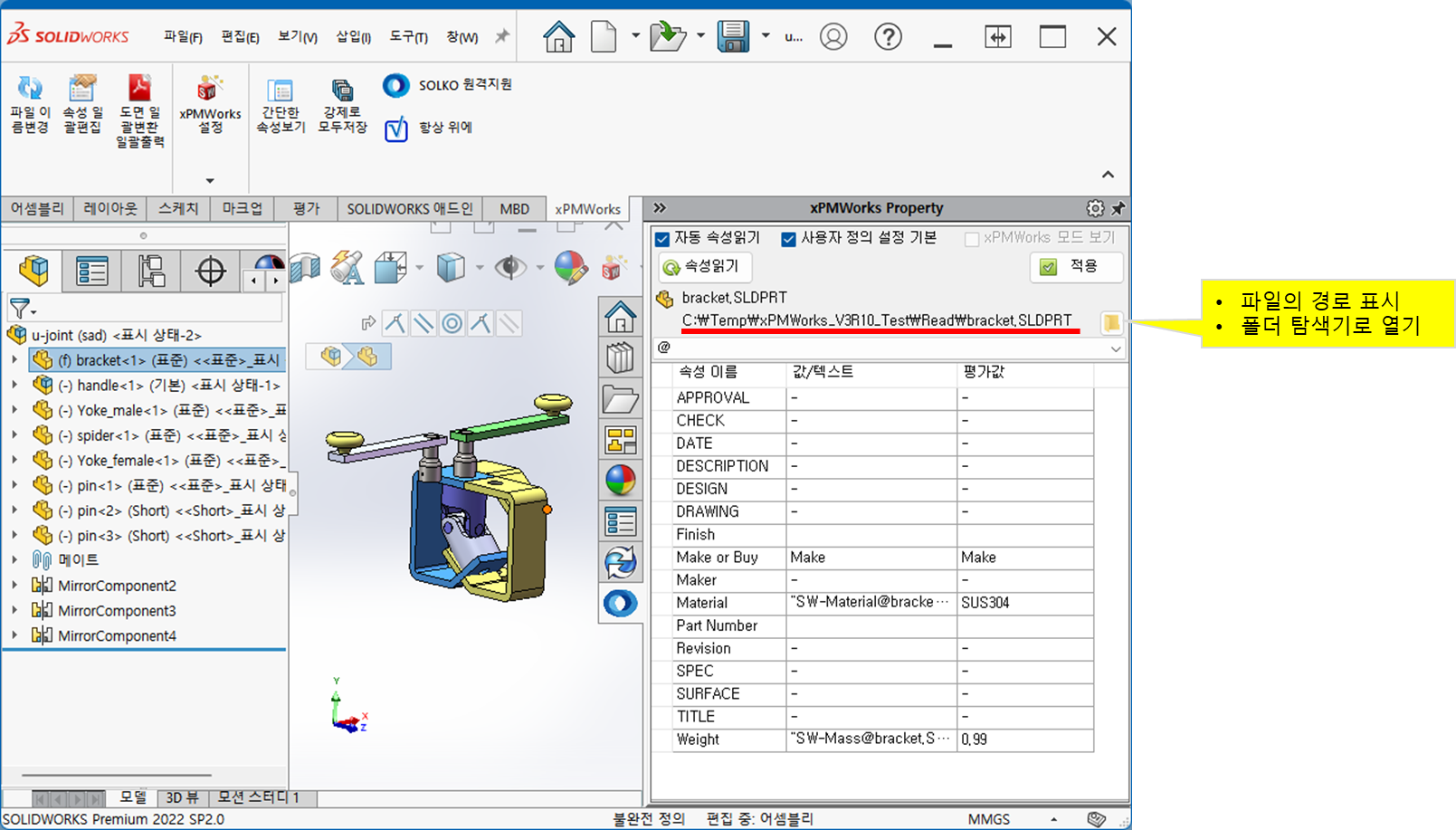Image resolution: width=1456 pixels, height=830 pixels.
Task: Click the Make or Buy value cell 'Make'
Action: pos(871,558)
